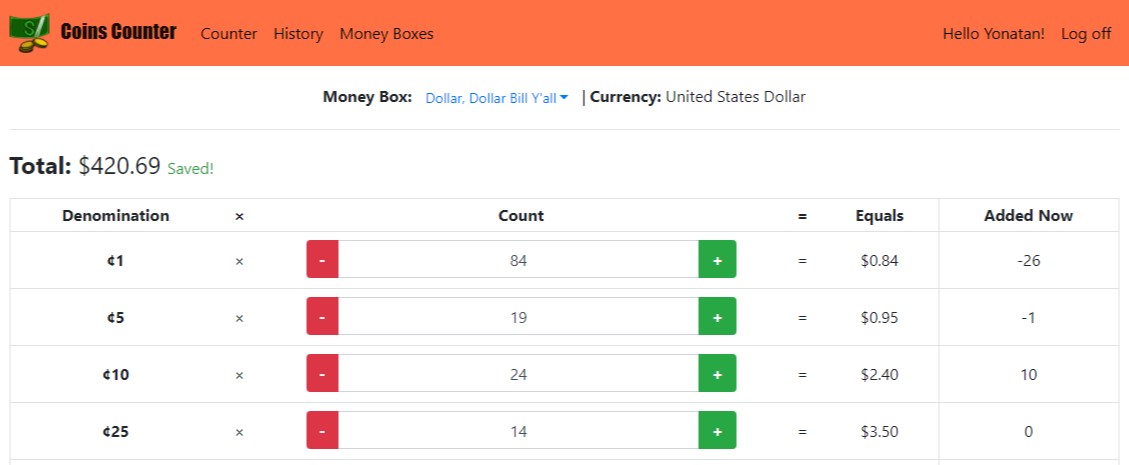The image size is (1129, 465).
Task: Focus the ¢1 count input field
Action: 518,261
